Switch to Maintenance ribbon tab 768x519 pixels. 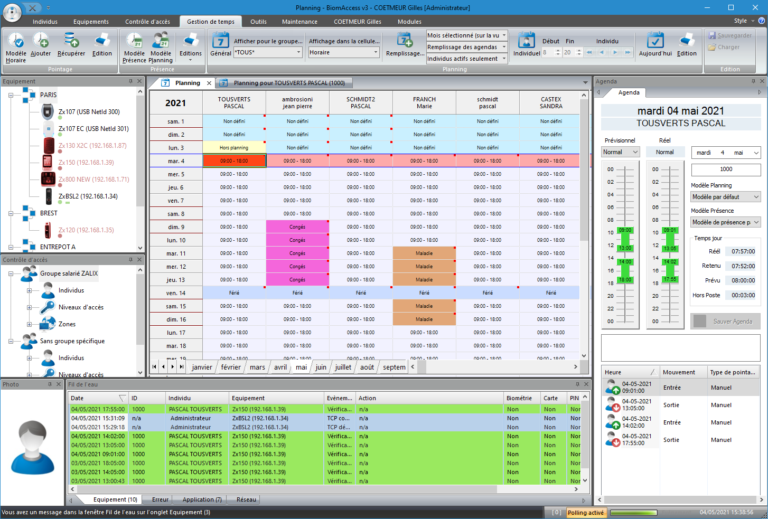(x=299, y=22)
